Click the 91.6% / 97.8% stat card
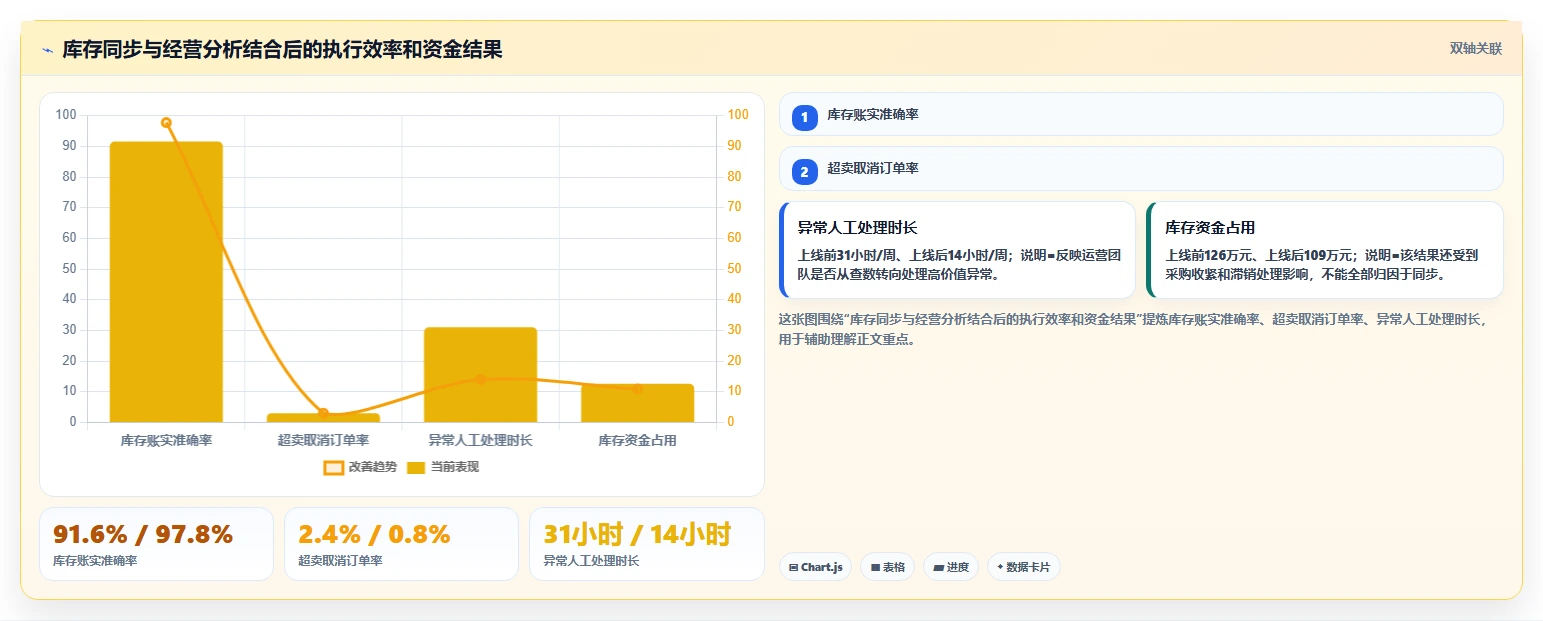This screenshot has height=621, width=1543. [x=156, y=544]
